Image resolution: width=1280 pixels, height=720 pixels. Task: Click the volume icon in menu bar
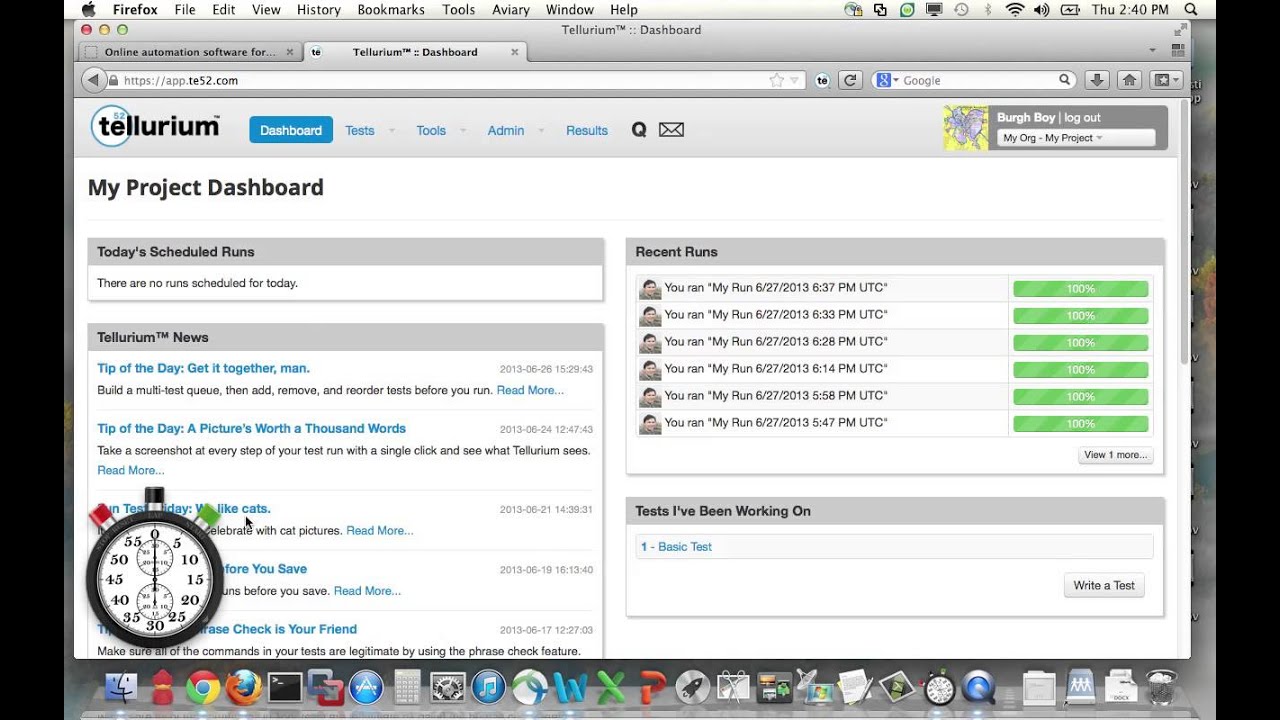pyautogui.click(x=1042, y=9)
